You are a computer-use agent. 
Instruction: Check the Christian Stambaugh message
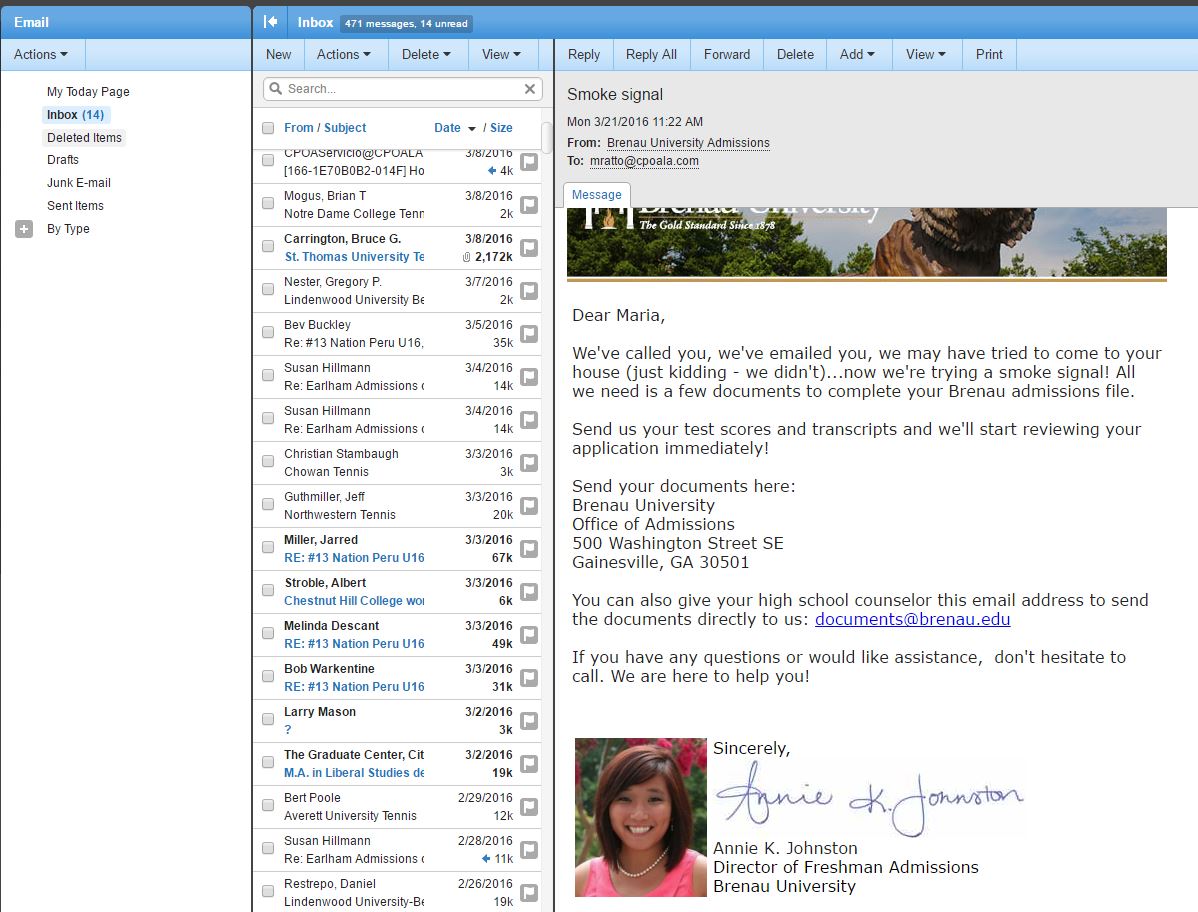tap(268, 461)
